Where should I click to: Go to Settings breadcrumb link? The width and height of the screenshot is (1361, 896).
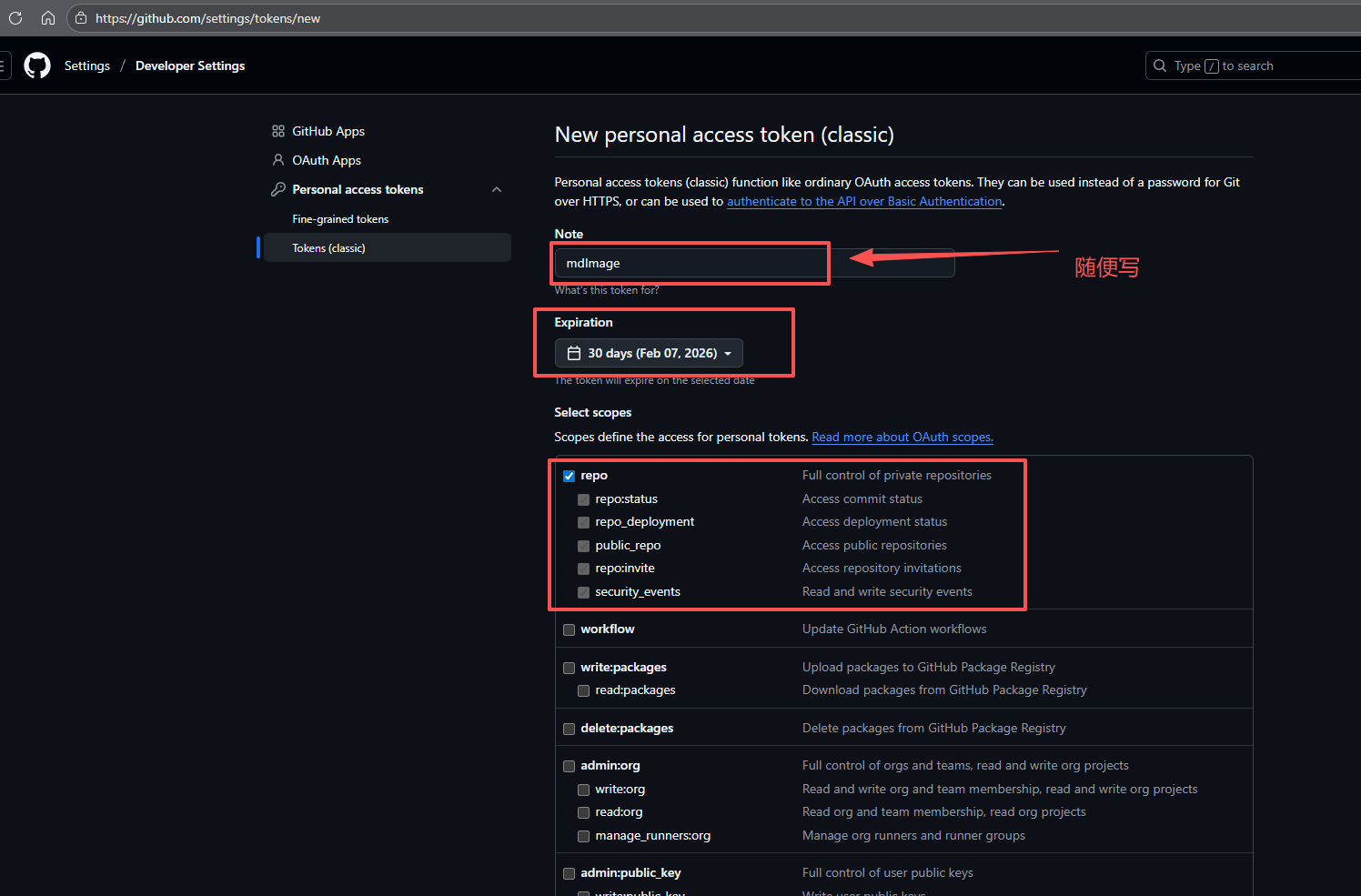point(87,65)
